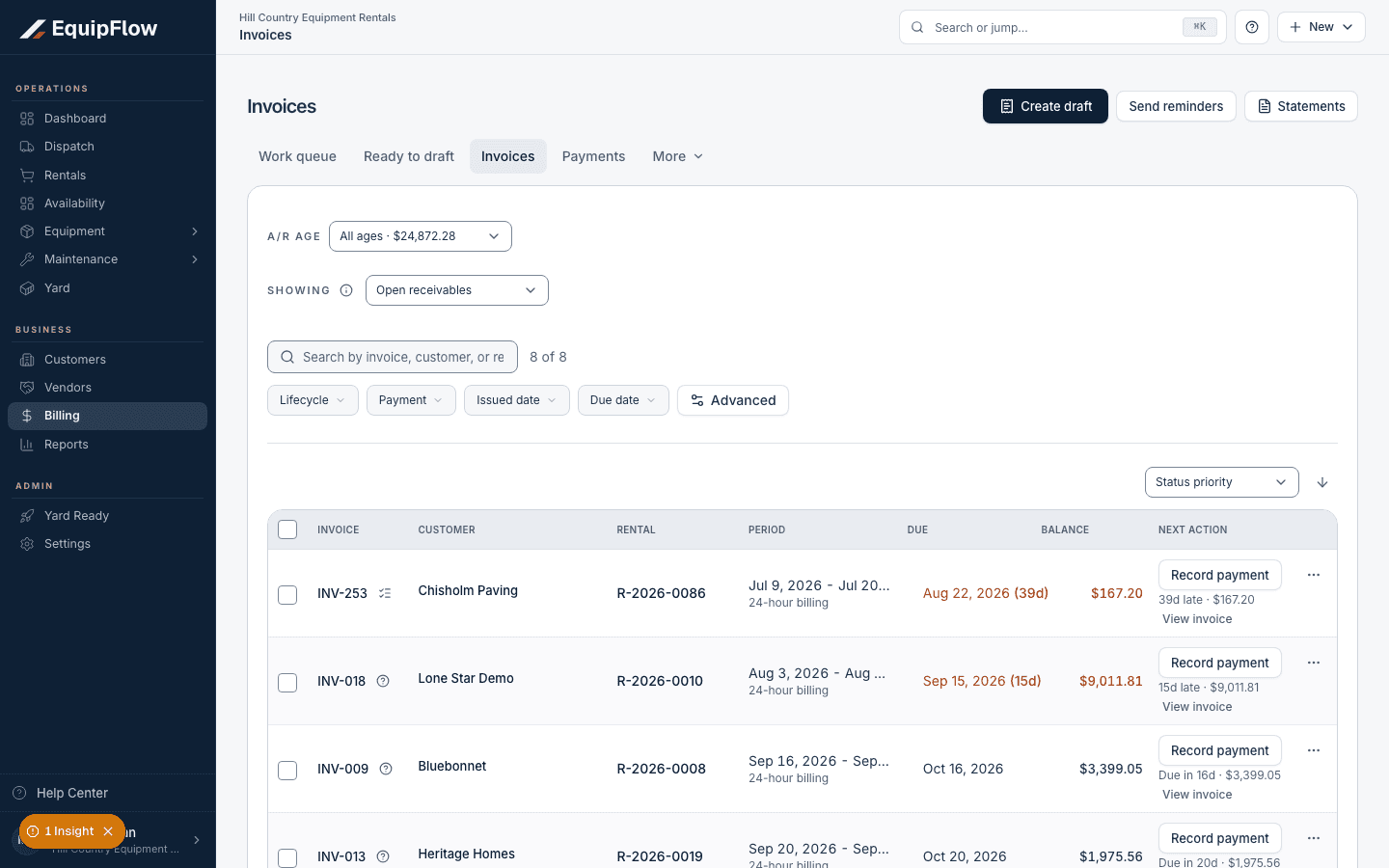Open the New dropdown button
Image resolution: width=1389 pixels, height=868 pixels.
[1321, 27]
